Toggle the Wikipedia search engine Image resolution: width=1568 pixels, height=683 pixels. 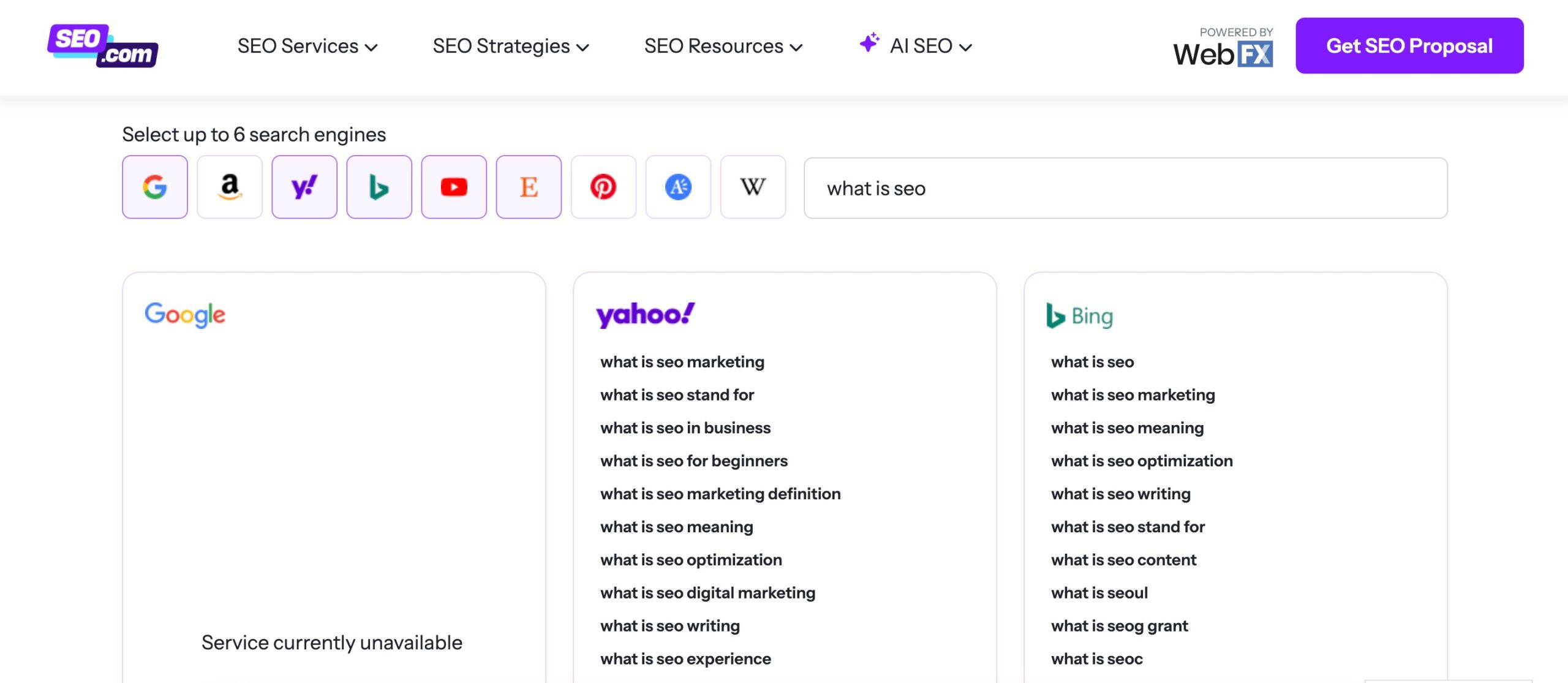point(753,187)
